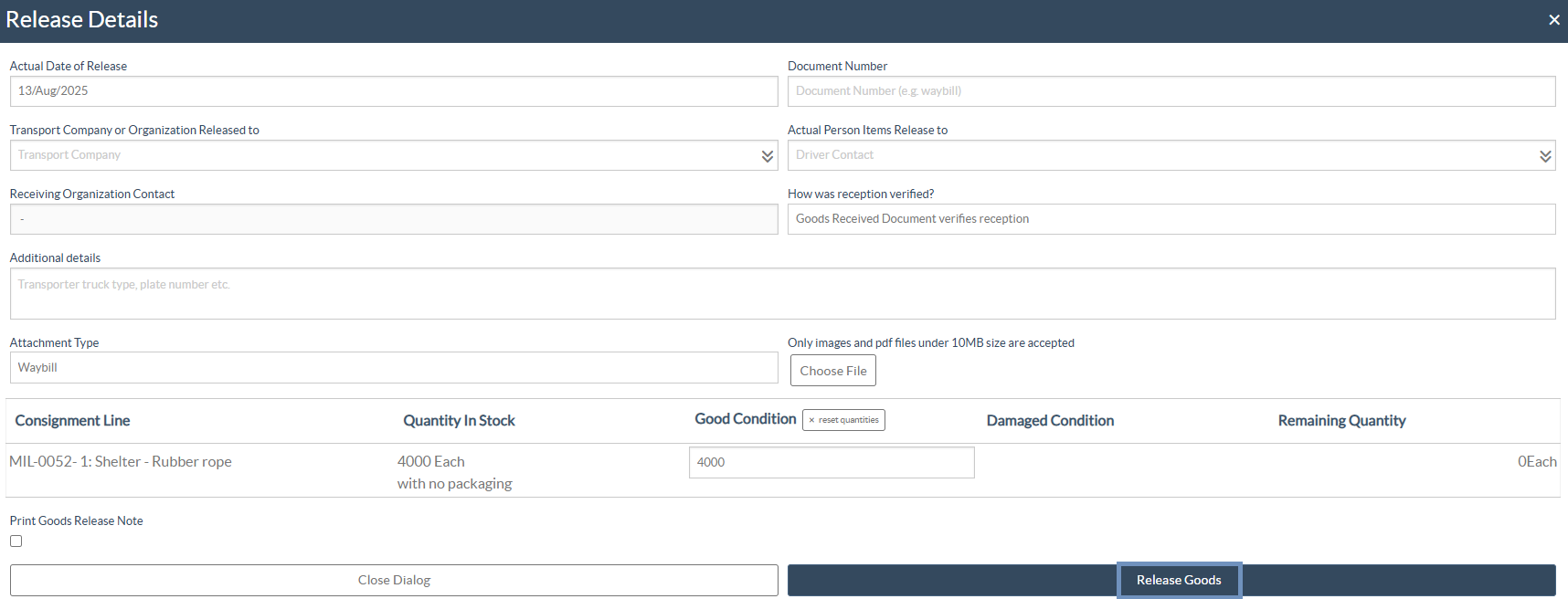This screenshot has width=1568, height=599.
Task: Click the Remaining Quantity column header
Action: point(1340,421)
